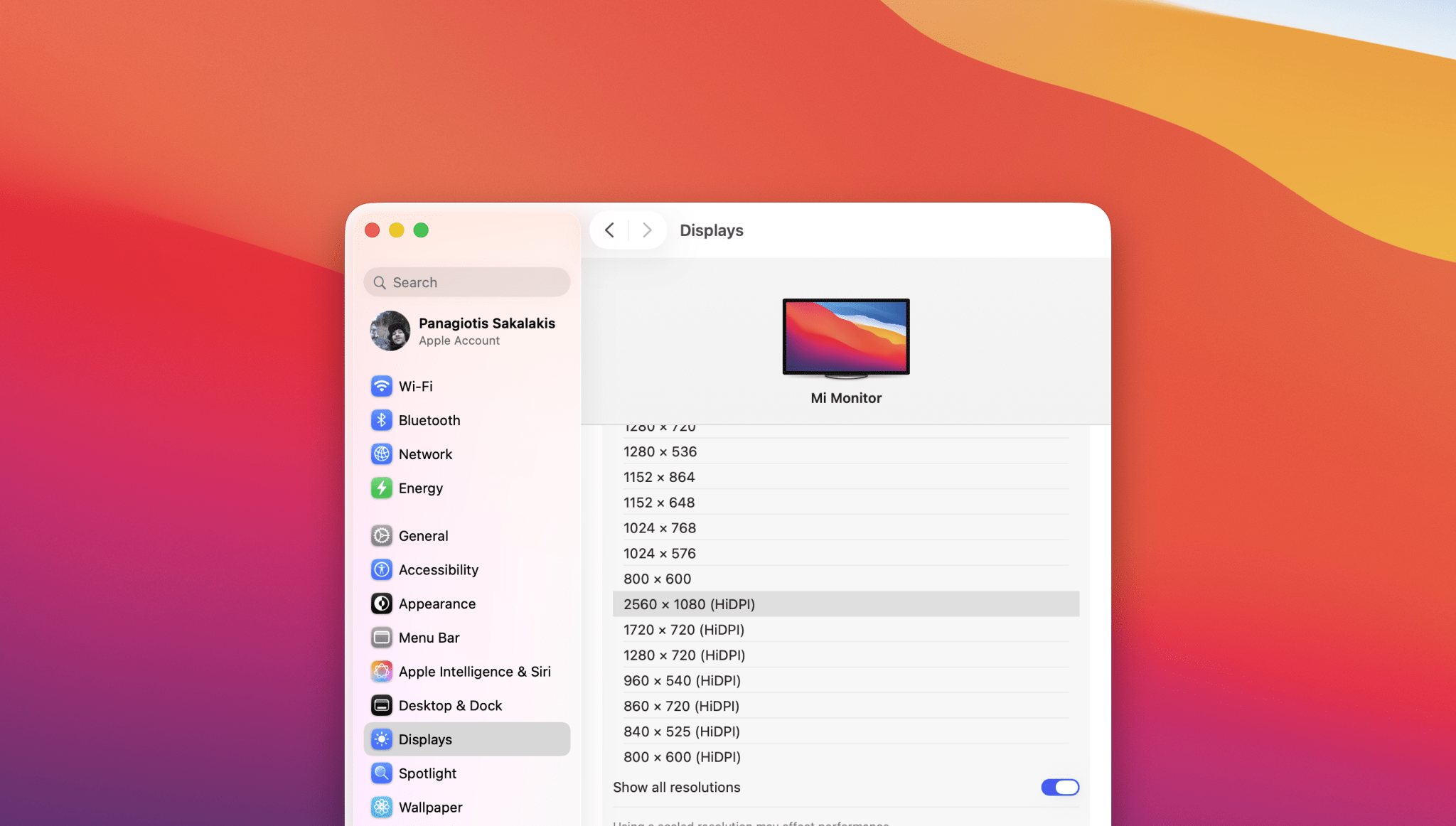The height and width of the screenshot is (826, 1456).
Task: Open Network settings from the sidebar
Action: coord(382,454)
